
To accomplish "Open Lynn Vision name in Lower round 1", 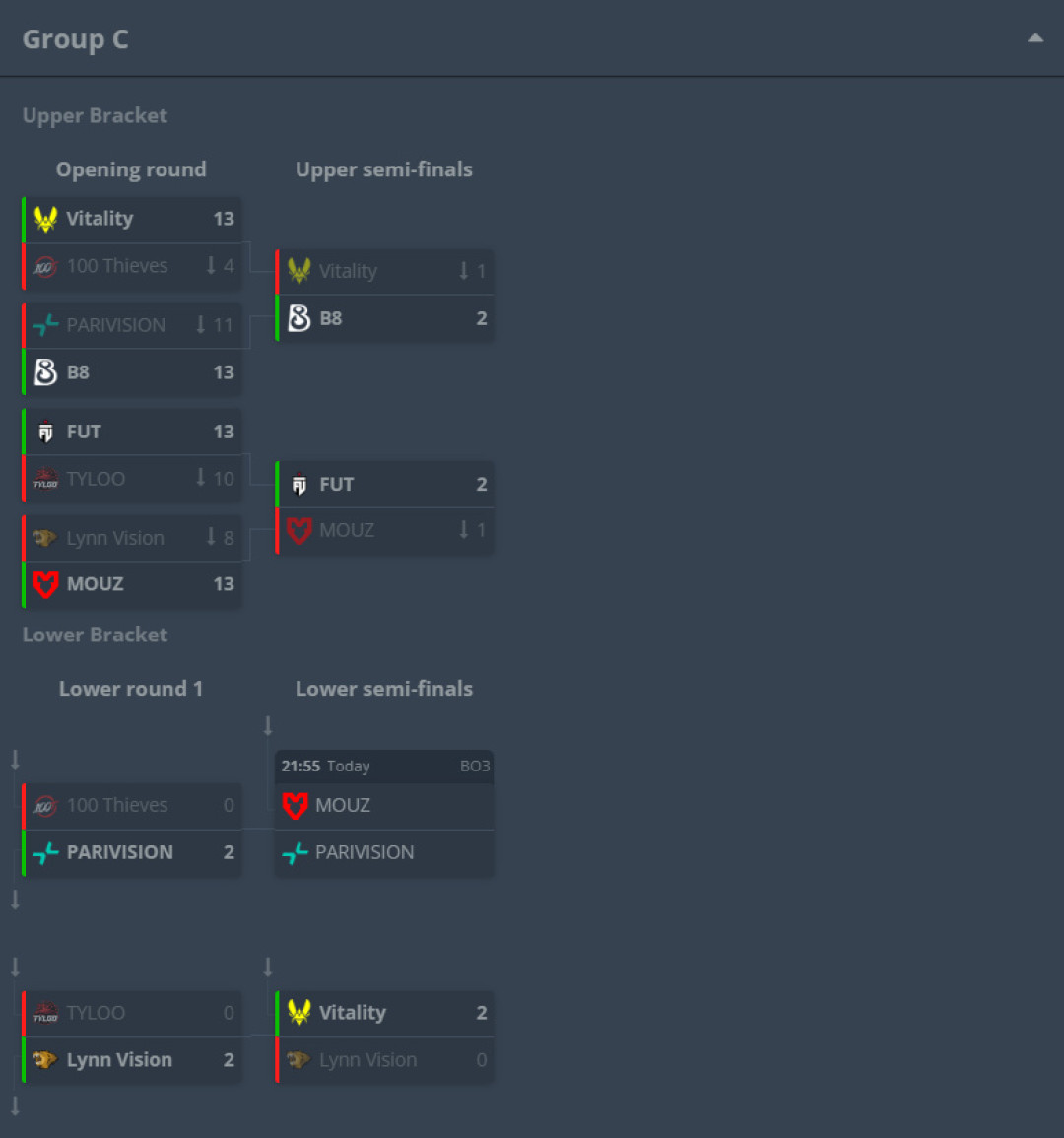I will pyautogui.click(x=119, y=1059).
